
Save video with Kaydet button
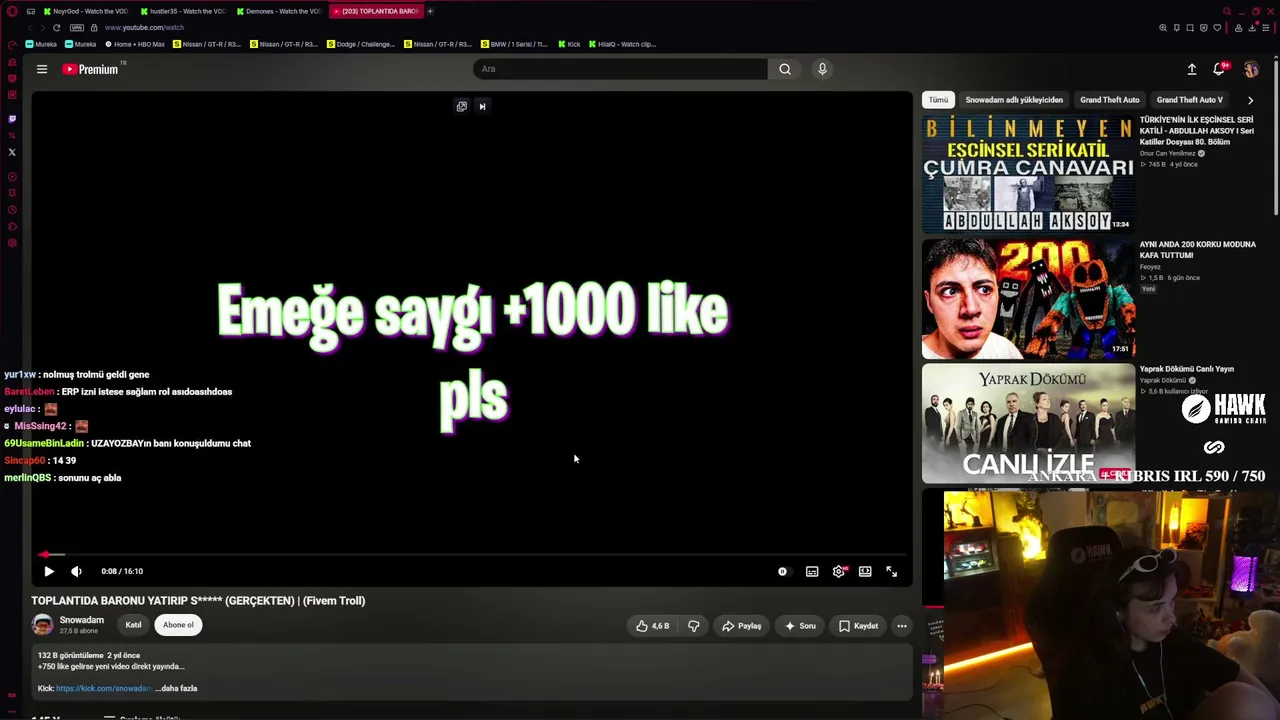pyautogui.click(x=858, y=626)
